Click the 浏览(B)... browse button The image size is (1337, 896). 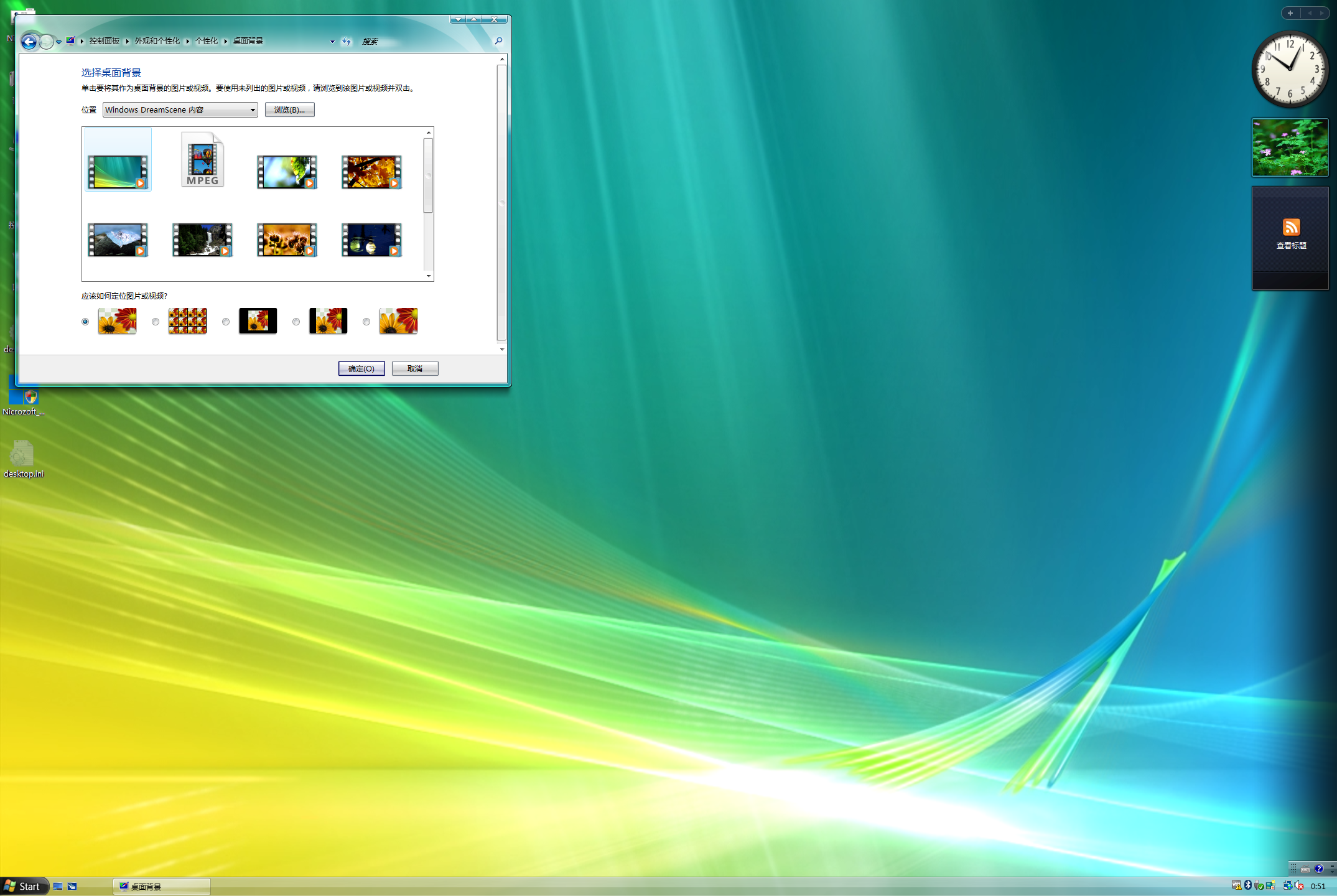click(x=289, y=110)
